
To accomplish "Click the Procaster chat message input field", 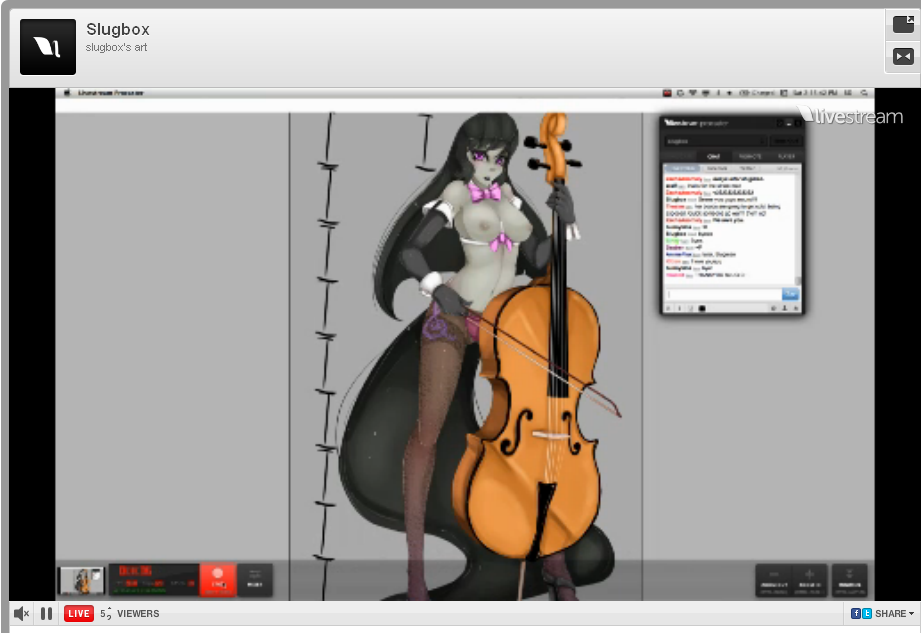I will pos(724,294).
